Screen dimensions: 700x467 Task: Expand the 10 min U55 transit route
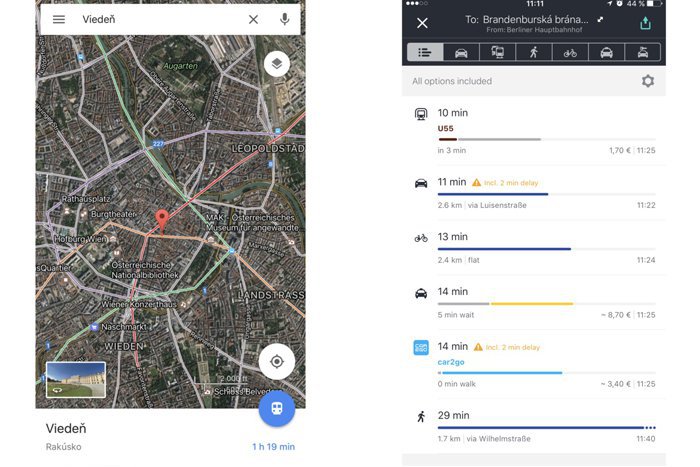click(534, 130)
